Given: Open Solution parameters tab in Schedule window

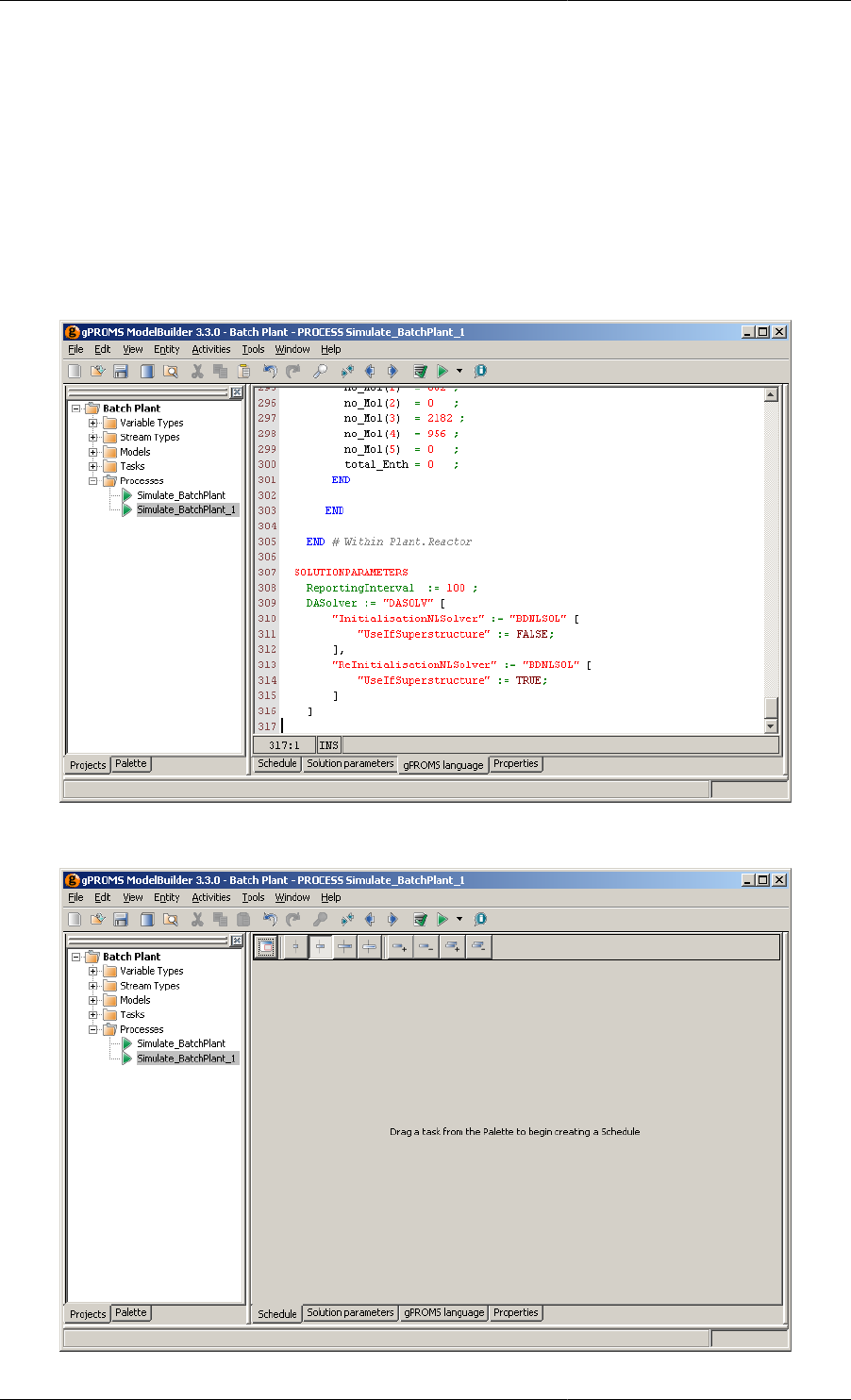Looking at the screenshot, I should click(x=350, y=1312).
